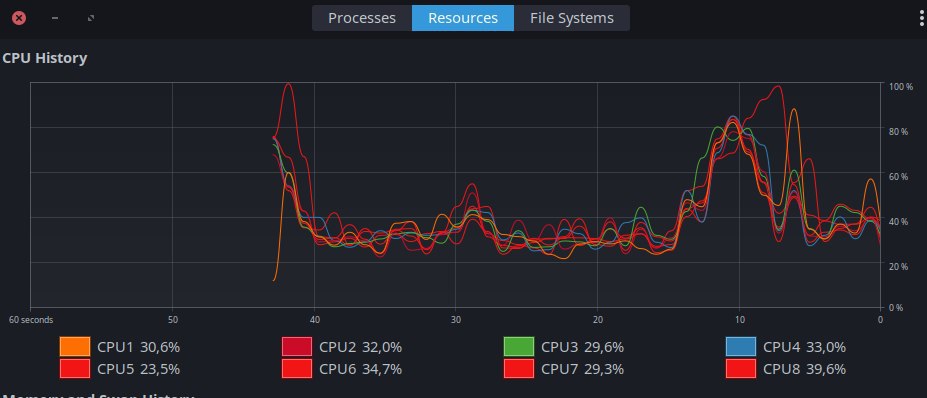Click the CPU5 23,5% label
Screen dimensions: 927x398
[x=138, y=369]
